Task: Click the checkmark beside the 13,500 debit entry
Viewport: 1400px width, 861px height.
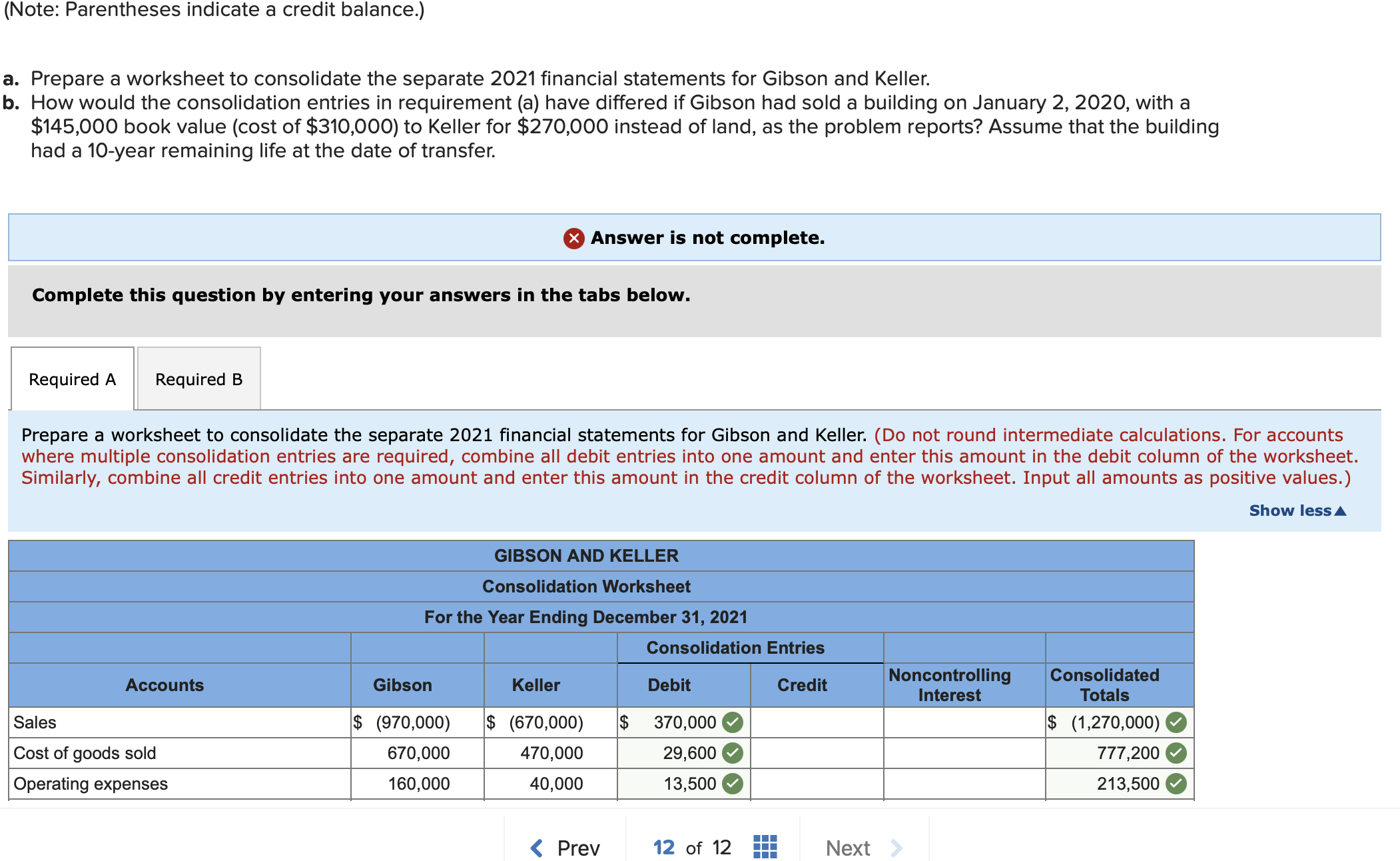Action: (x=731, y=784)
